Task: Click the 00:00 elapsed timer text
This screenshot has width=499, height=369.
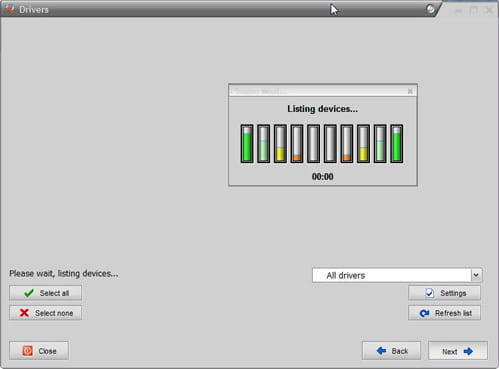Action: point(322,177)
